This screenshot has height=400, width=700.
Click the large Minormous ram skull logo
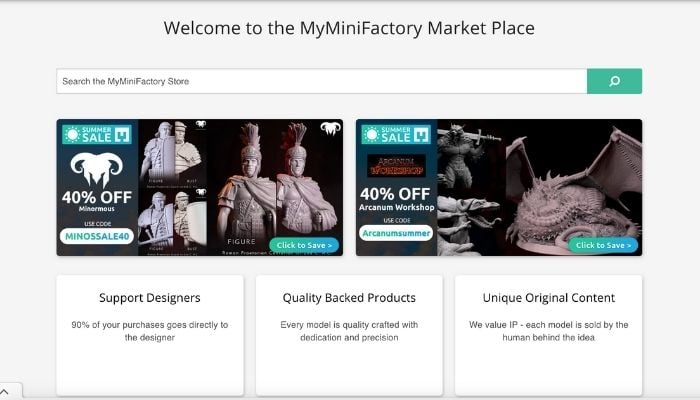96,170
